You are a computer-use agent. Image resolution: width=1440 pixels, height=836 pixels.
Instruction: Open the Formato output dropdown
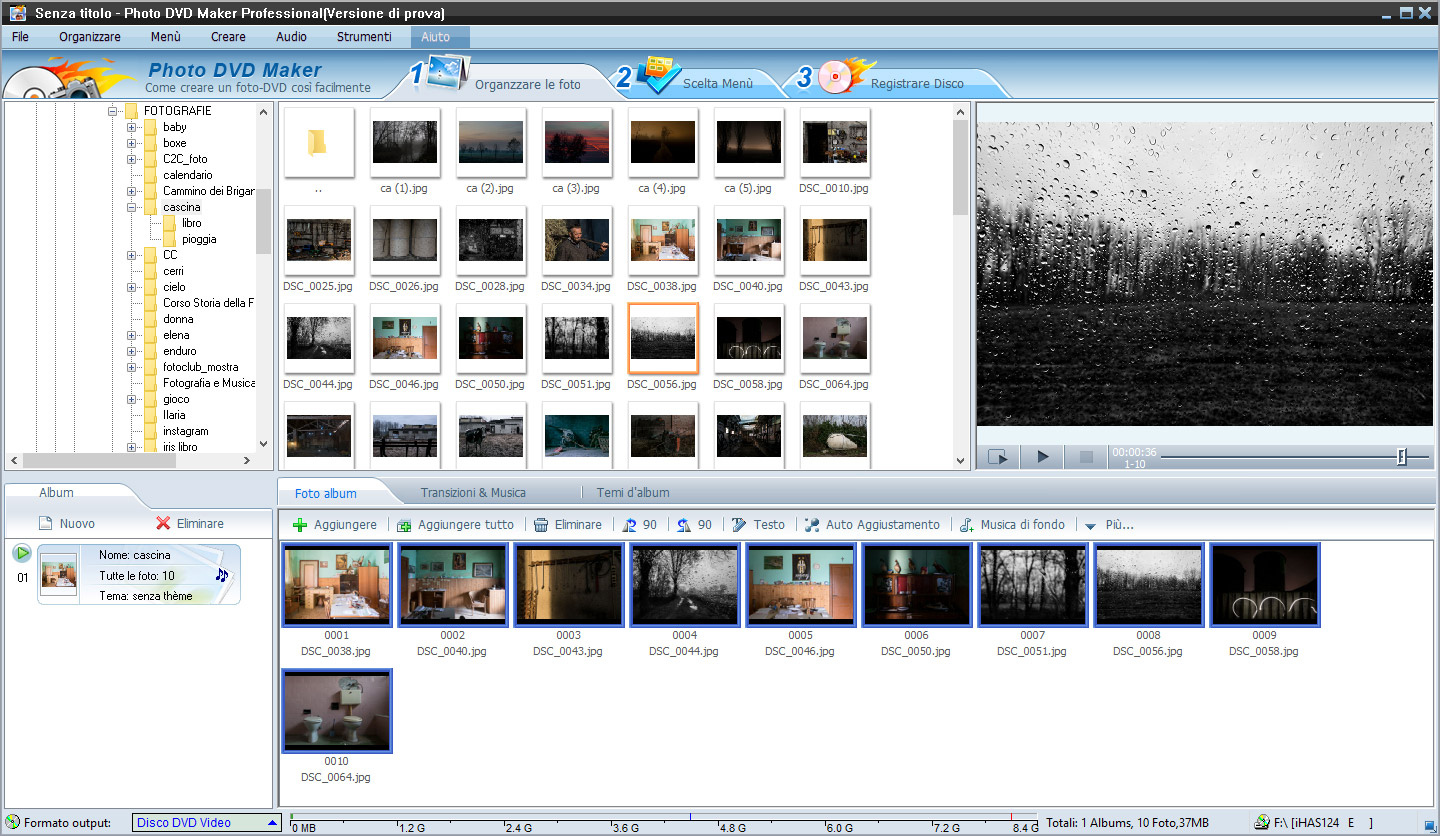click(273, 823)
